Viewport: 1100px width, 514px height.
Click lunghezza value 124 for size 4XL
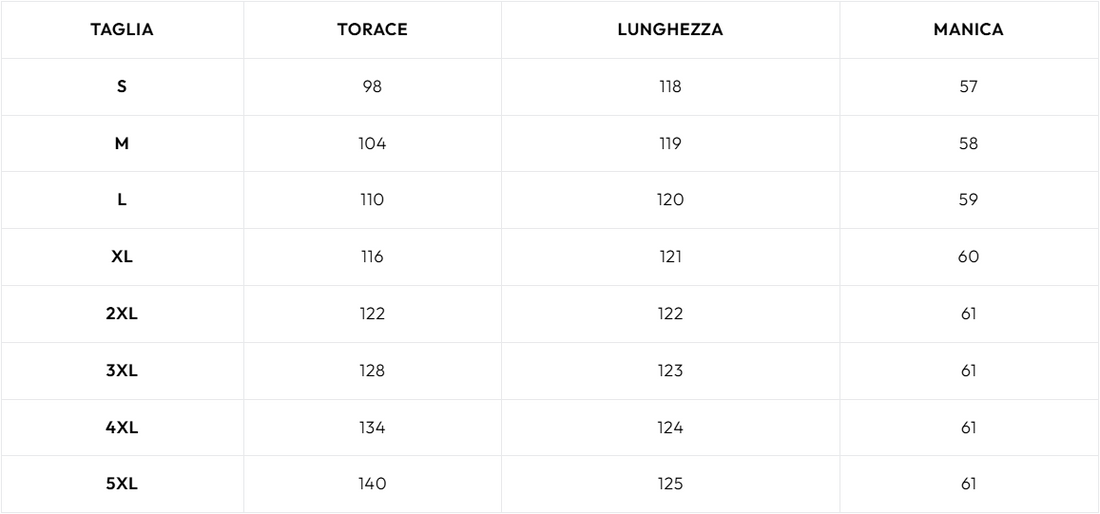pos(670,427)
